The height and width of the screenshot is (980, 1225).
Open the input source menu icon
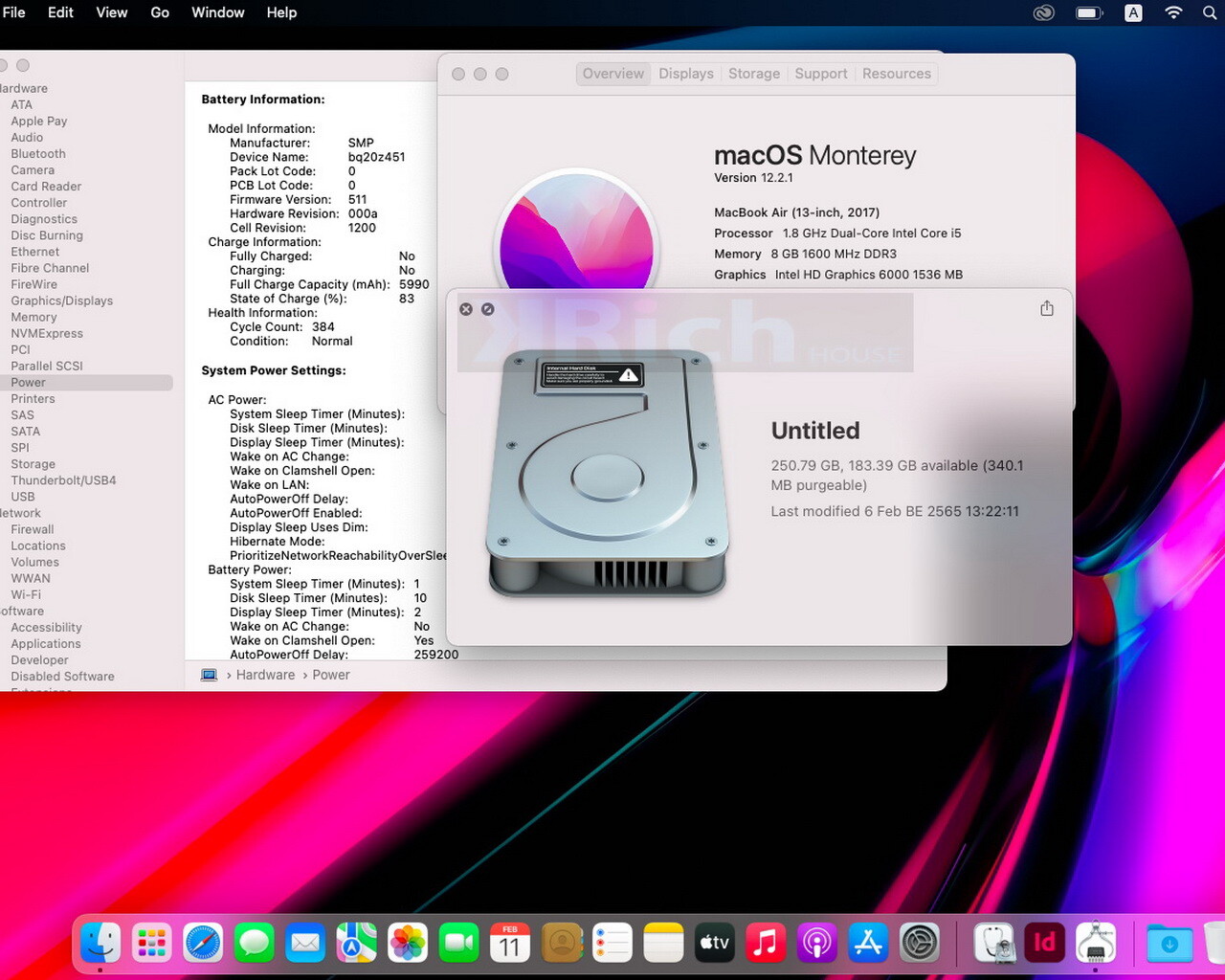click(x=1133, y=12)
